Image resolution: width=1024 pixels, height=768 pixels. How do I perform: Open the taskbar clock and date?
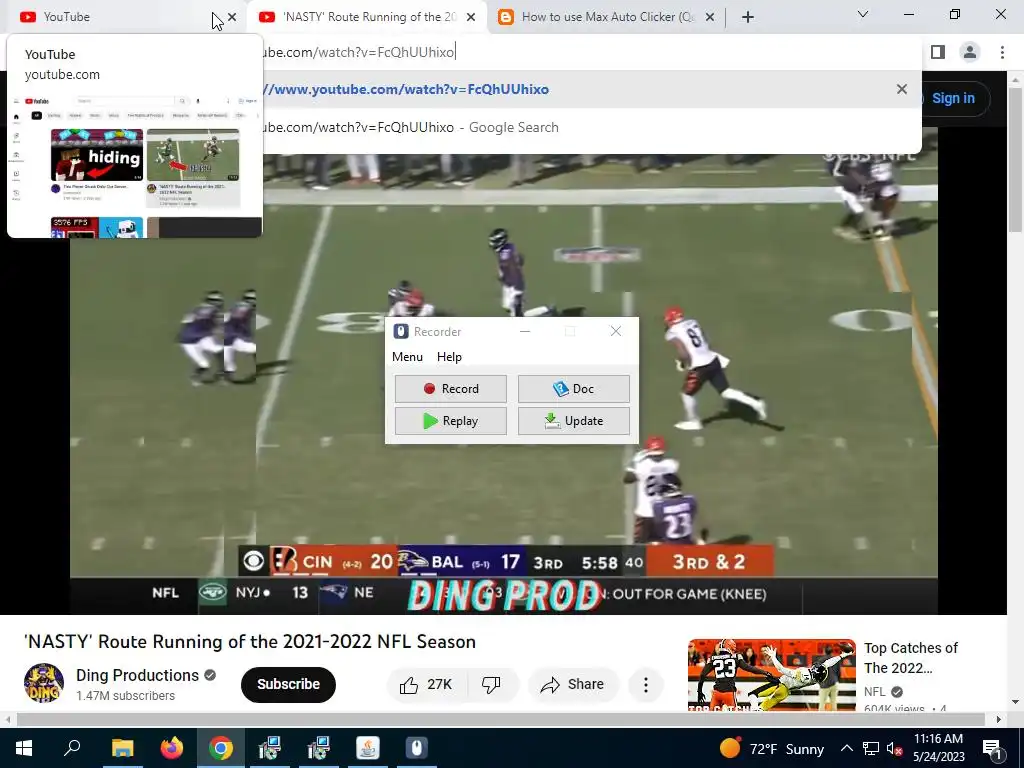(x=938, y=748)
